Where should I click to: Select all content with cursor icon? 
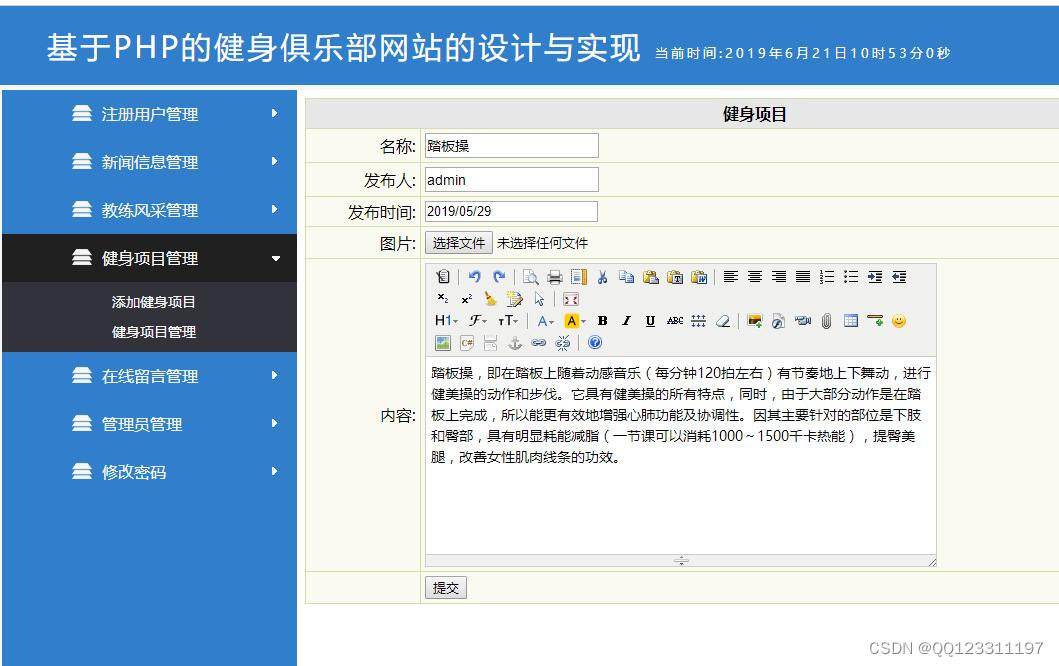(539, 299)
